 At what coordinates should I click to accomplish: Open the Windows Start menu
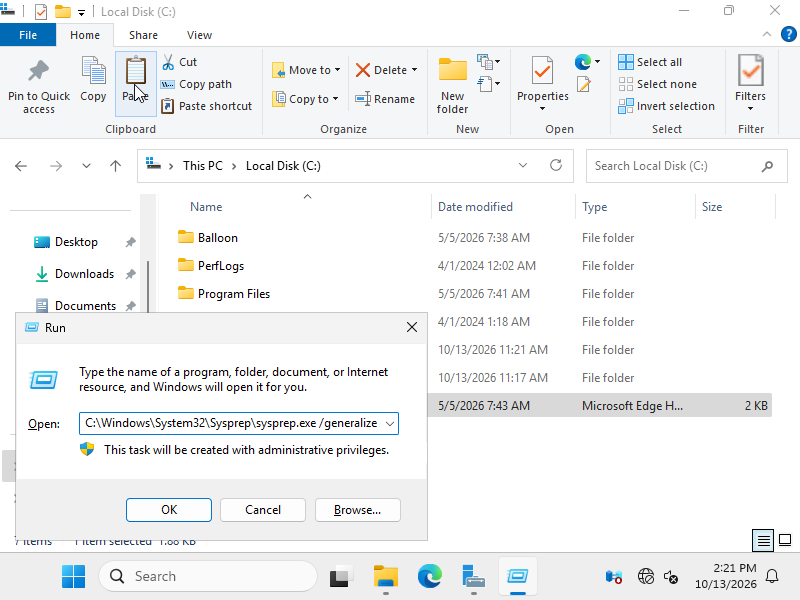73,576
